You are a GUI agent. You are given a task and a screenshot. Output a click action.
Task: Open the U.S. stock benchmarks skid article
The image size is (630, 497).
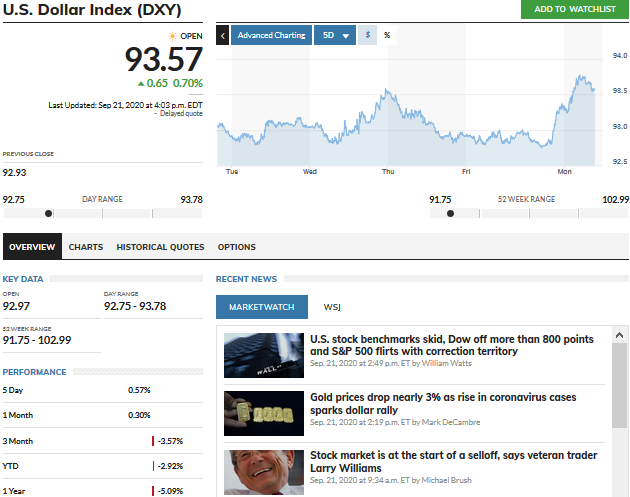(452, 345)
